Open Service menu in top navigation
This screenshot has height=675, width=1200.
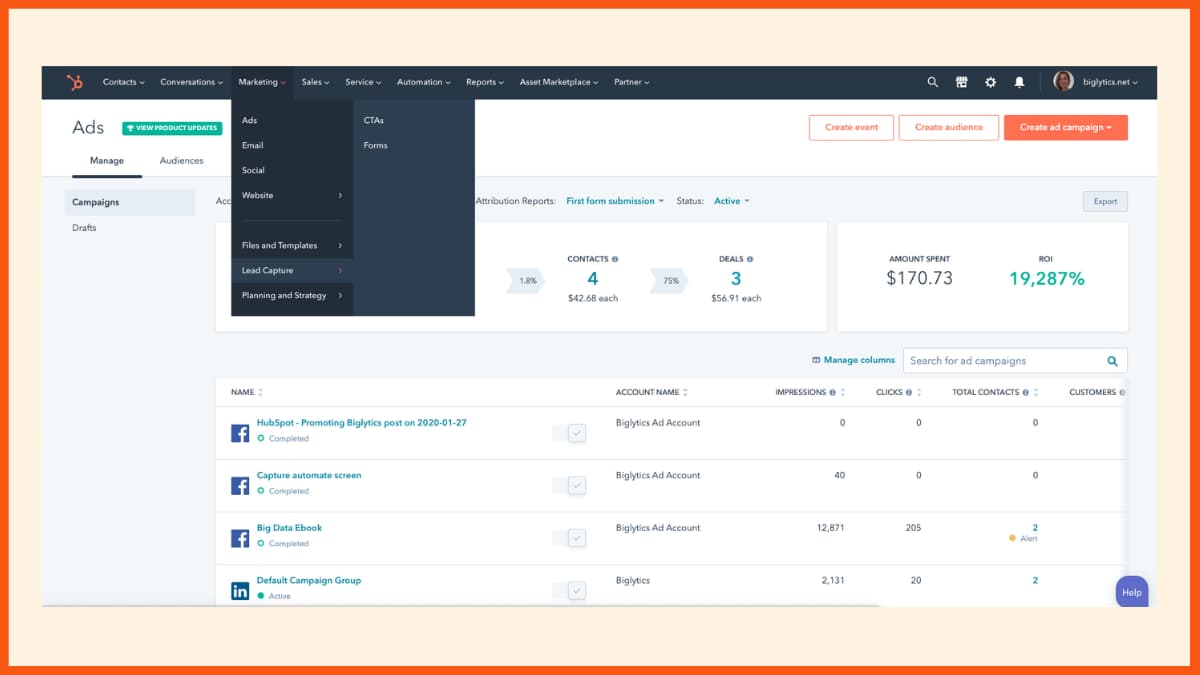[363, 82]
